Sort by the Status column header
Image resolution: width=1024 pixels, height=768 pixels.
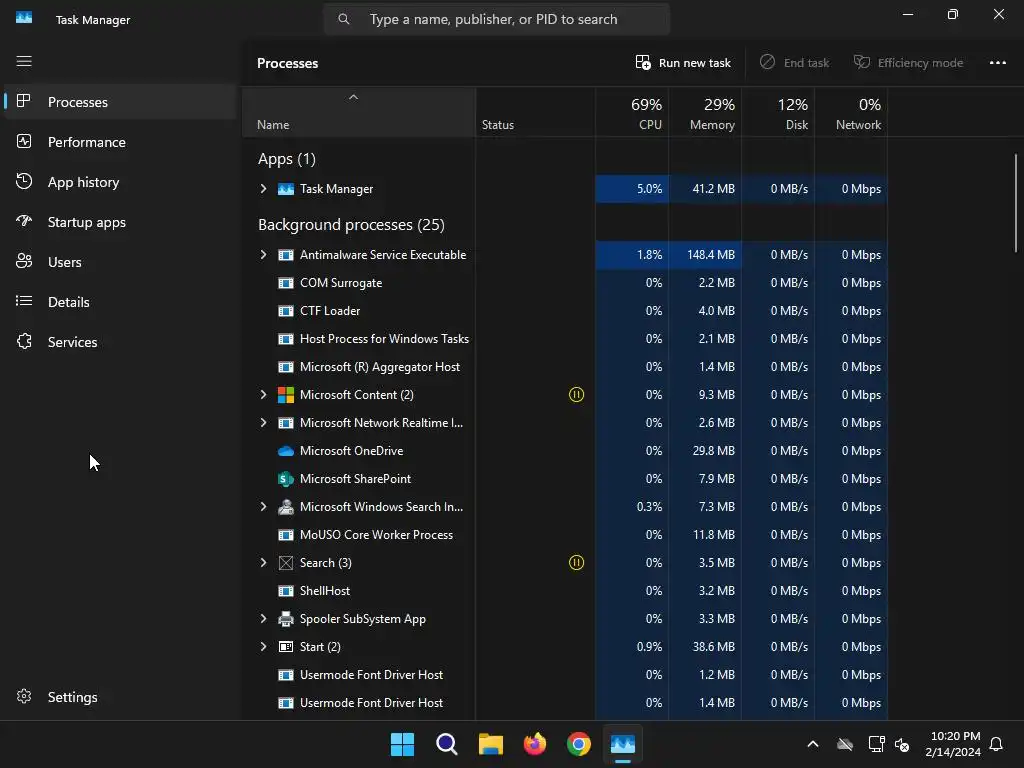point(535,112)
